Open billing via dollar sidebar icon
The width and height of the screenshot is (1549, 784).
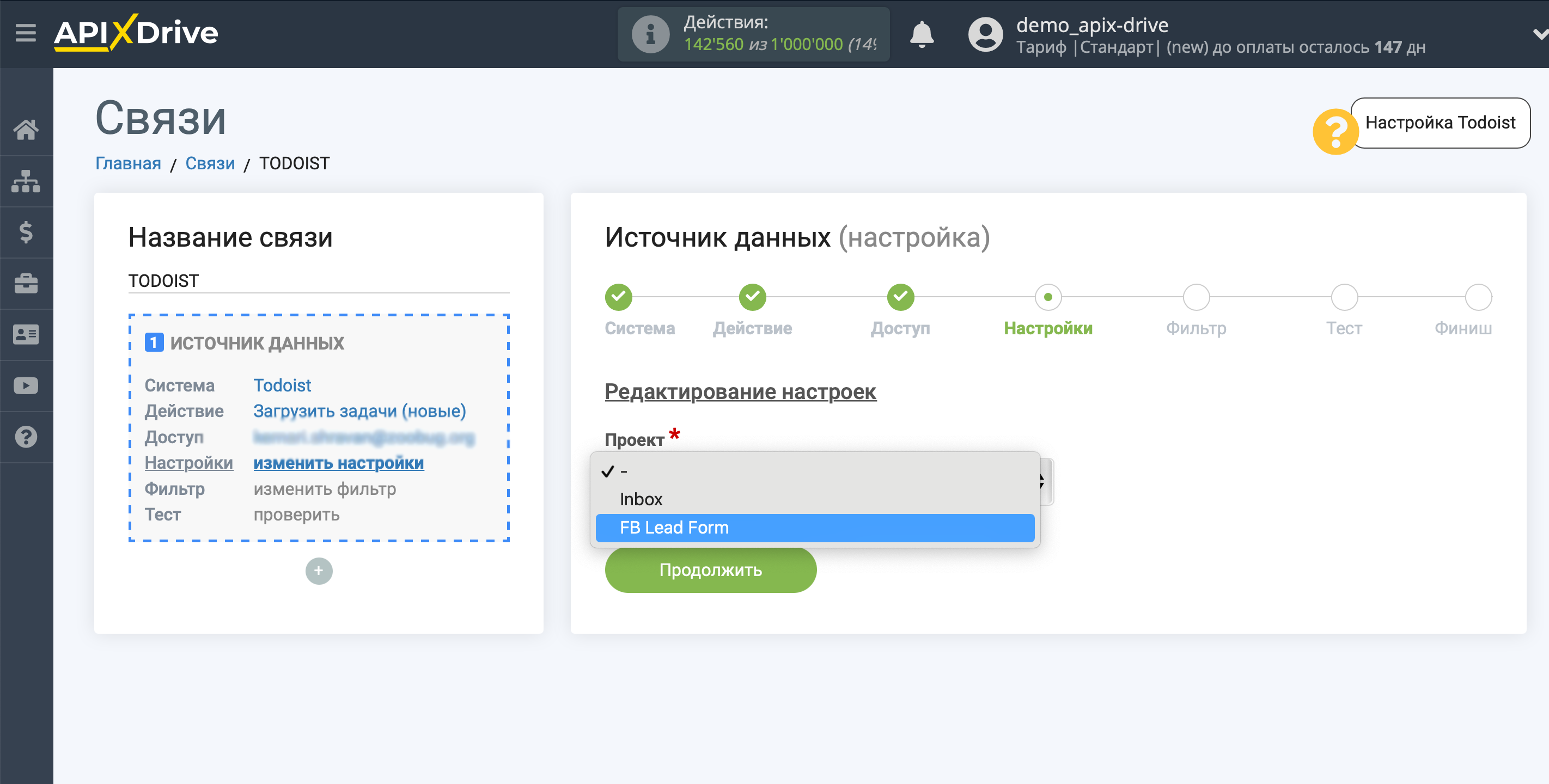click(x=26, y=232)
